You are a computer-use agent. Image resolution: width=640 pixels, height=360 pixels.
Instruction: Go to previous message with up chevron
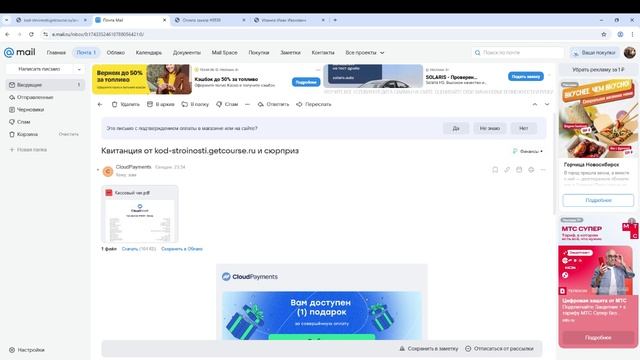click(535, 104)
